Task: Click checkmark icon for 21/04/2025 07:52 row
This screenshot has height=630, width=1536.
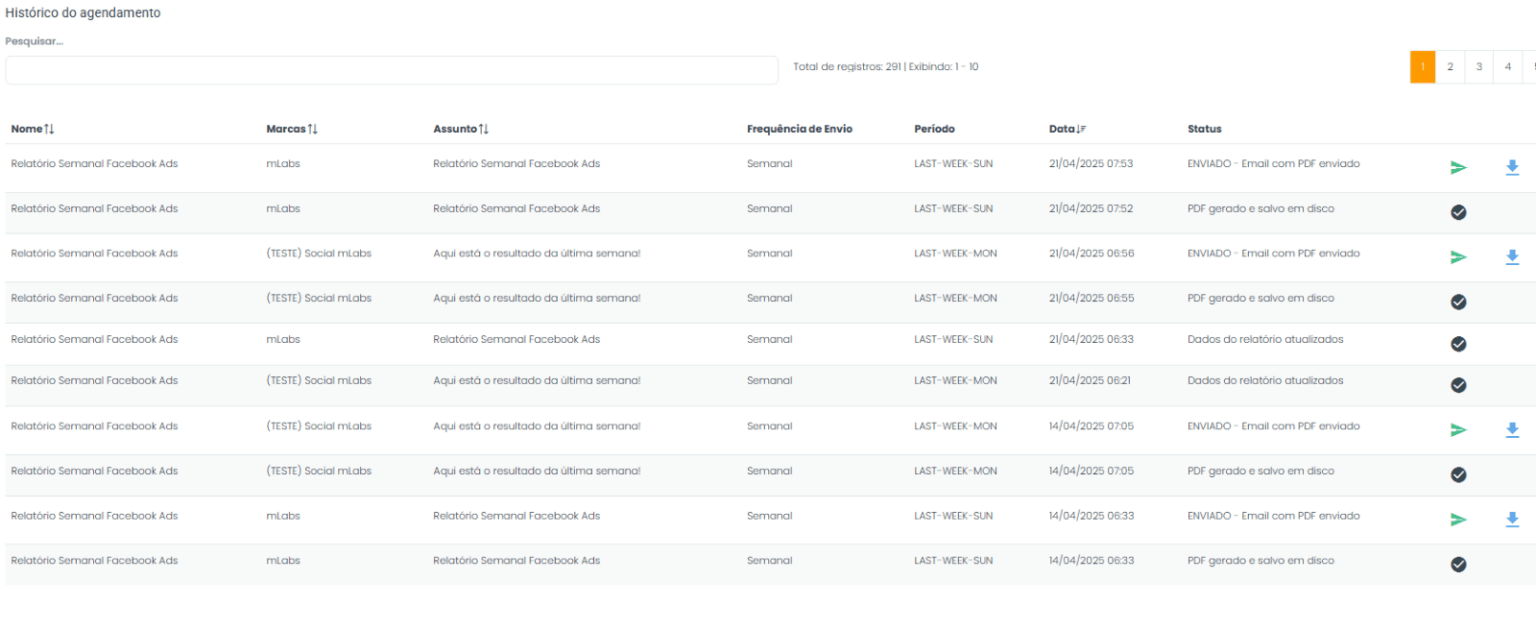Action: [x=1458, y=212]
